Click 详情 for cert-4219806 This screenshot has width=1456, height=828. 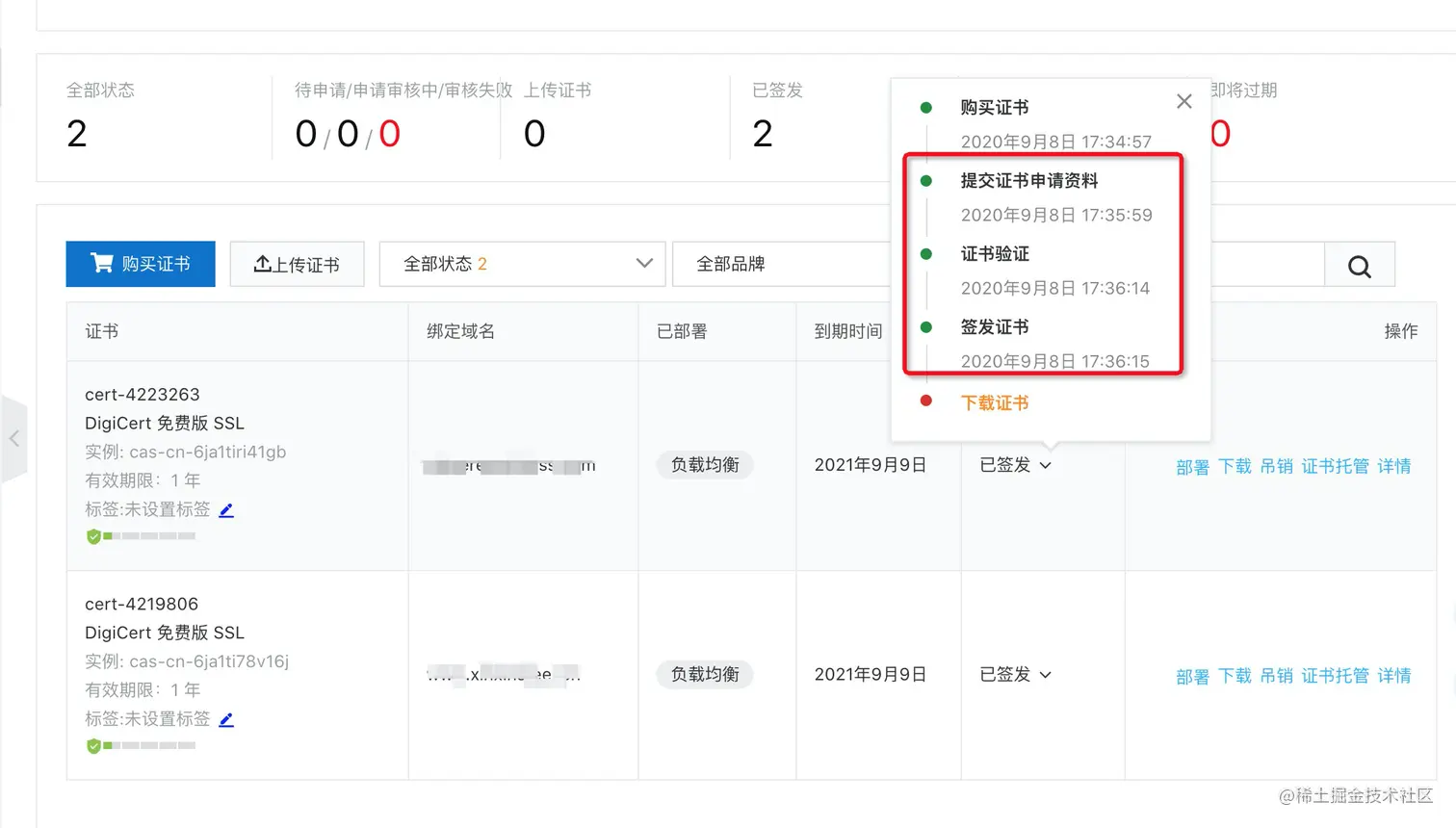1394,676
